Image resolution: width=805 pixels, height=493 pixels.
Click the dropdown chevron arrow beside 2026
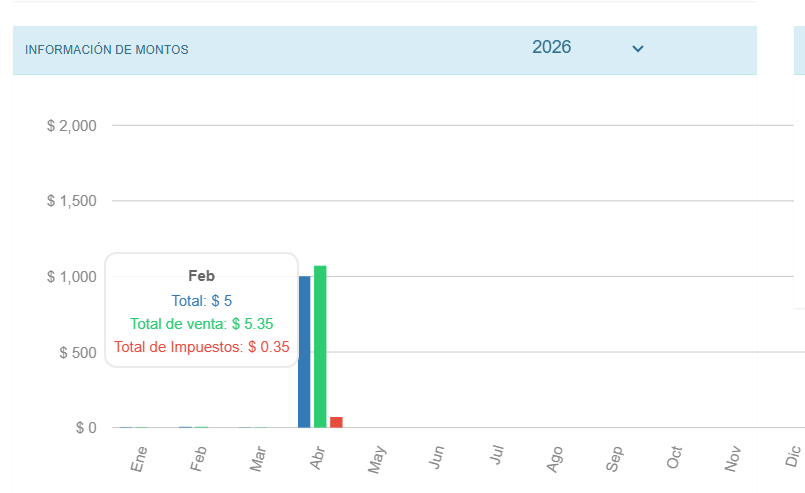pos(638,49)
